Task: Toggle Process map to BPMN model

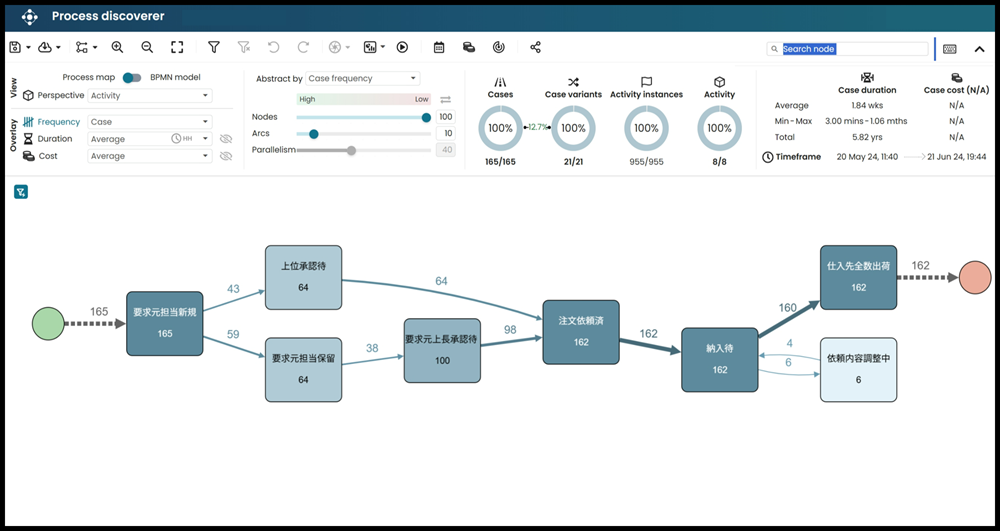Action: (x=132, y=78)
